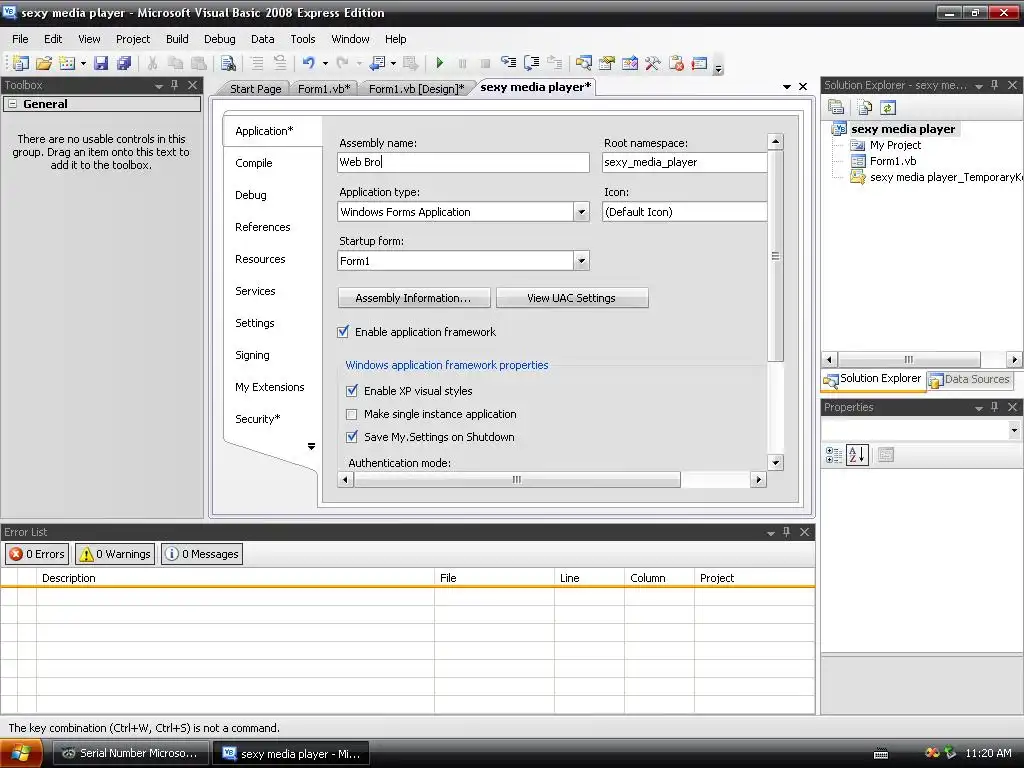
Task: Switch to the Start Page tab
Action: (x=255, y=89)
